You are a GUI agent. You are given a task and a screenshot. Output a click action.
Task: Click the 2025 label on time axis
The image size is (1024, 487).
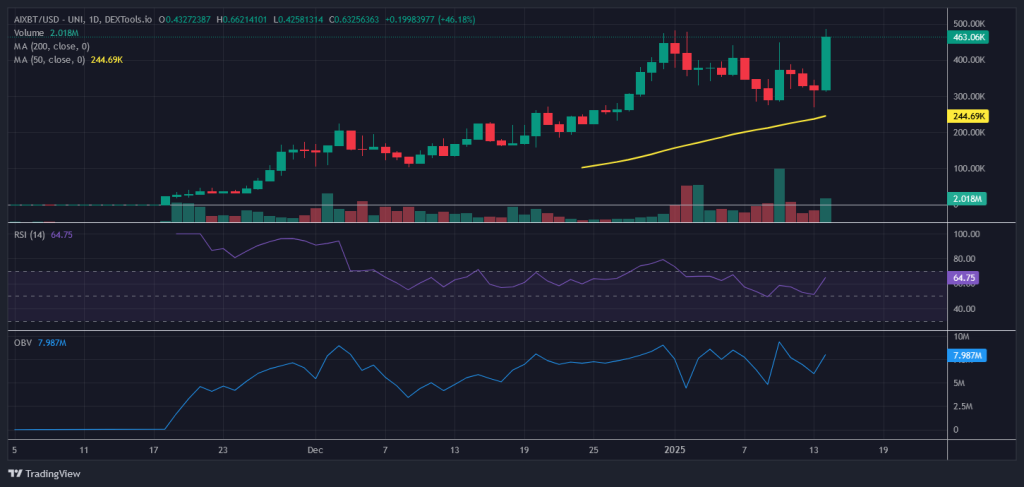(x=674, y=450)
